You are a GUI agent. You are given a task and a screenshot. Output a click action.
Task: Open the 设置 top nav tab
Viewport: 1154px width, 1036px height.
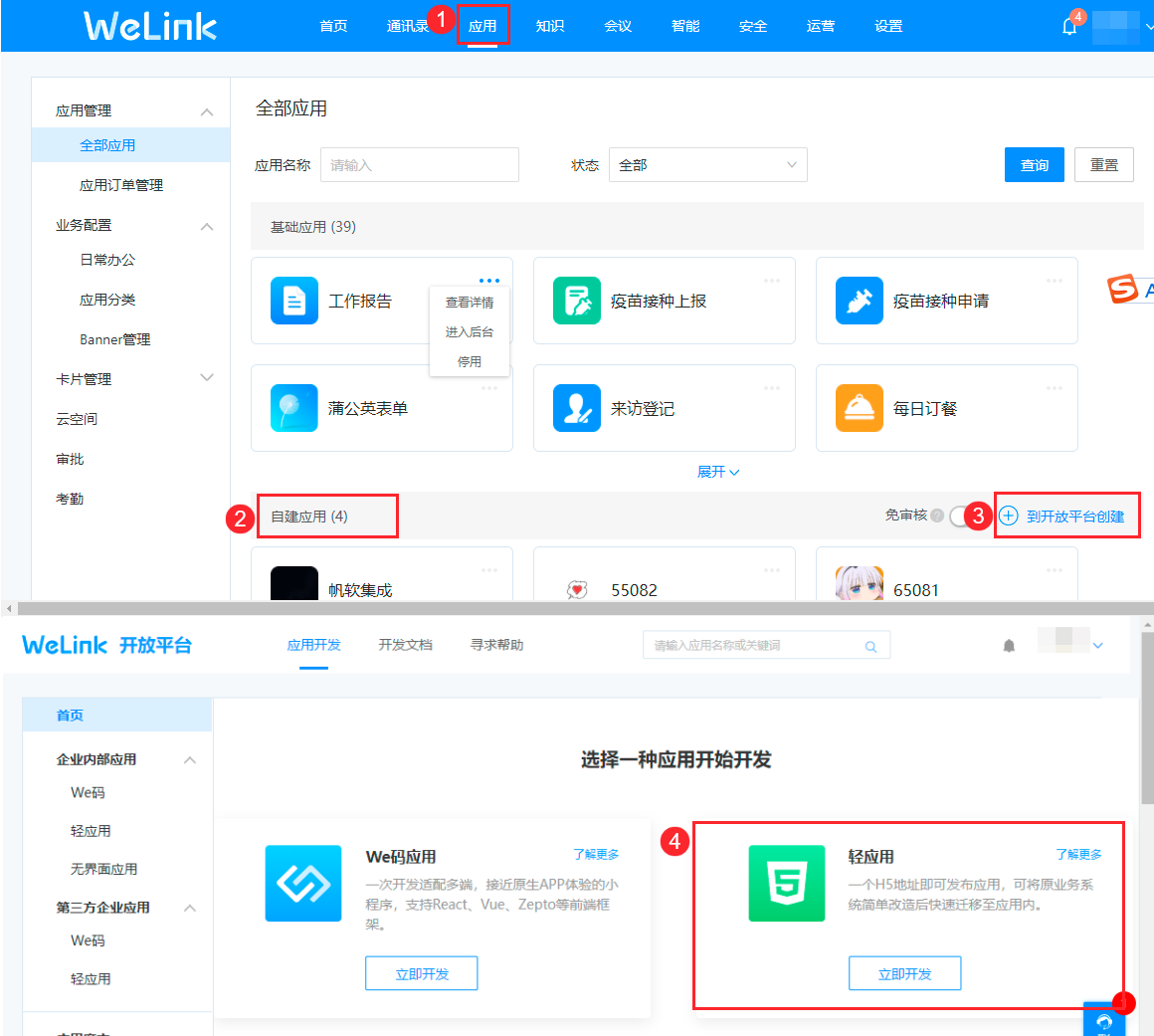888,26
